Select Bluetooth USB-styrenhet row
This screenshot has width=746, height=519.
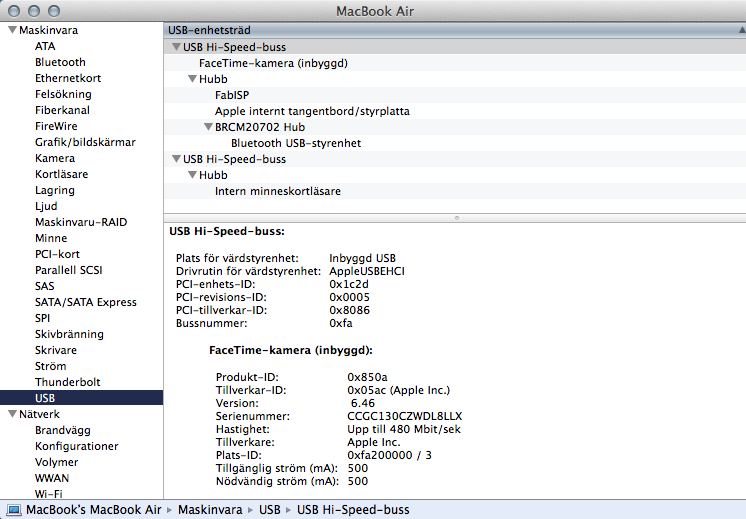coord(454,143)
